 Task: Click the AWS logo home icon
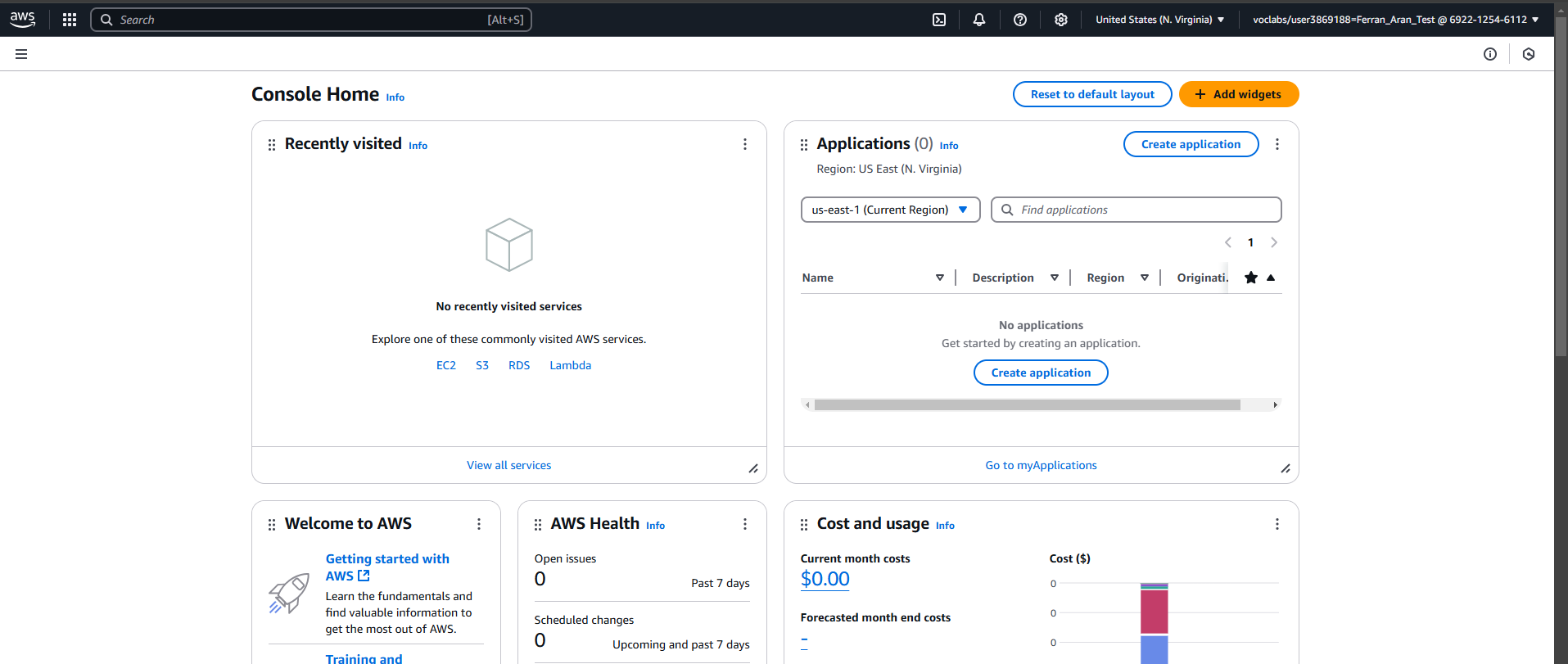tap(23, 20)
